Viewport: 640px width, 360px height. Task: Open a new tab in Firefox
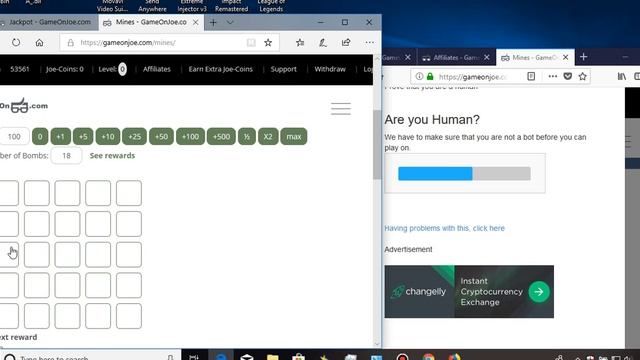tap(583, 57)
